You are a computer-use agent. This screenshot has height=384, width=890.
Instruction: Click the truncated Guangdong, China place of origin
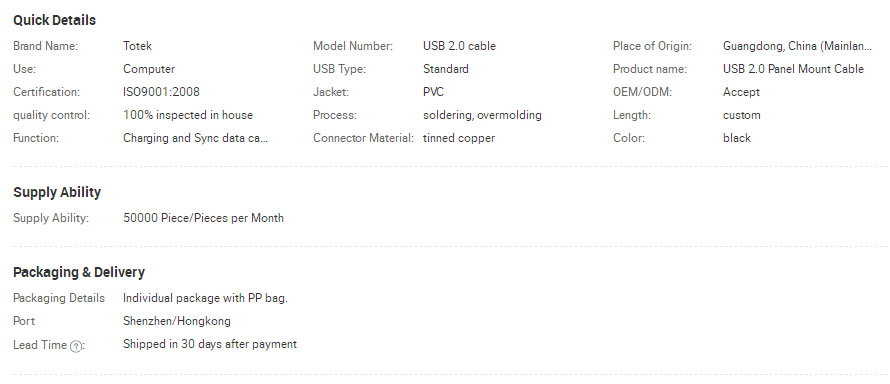click(797, 46)
